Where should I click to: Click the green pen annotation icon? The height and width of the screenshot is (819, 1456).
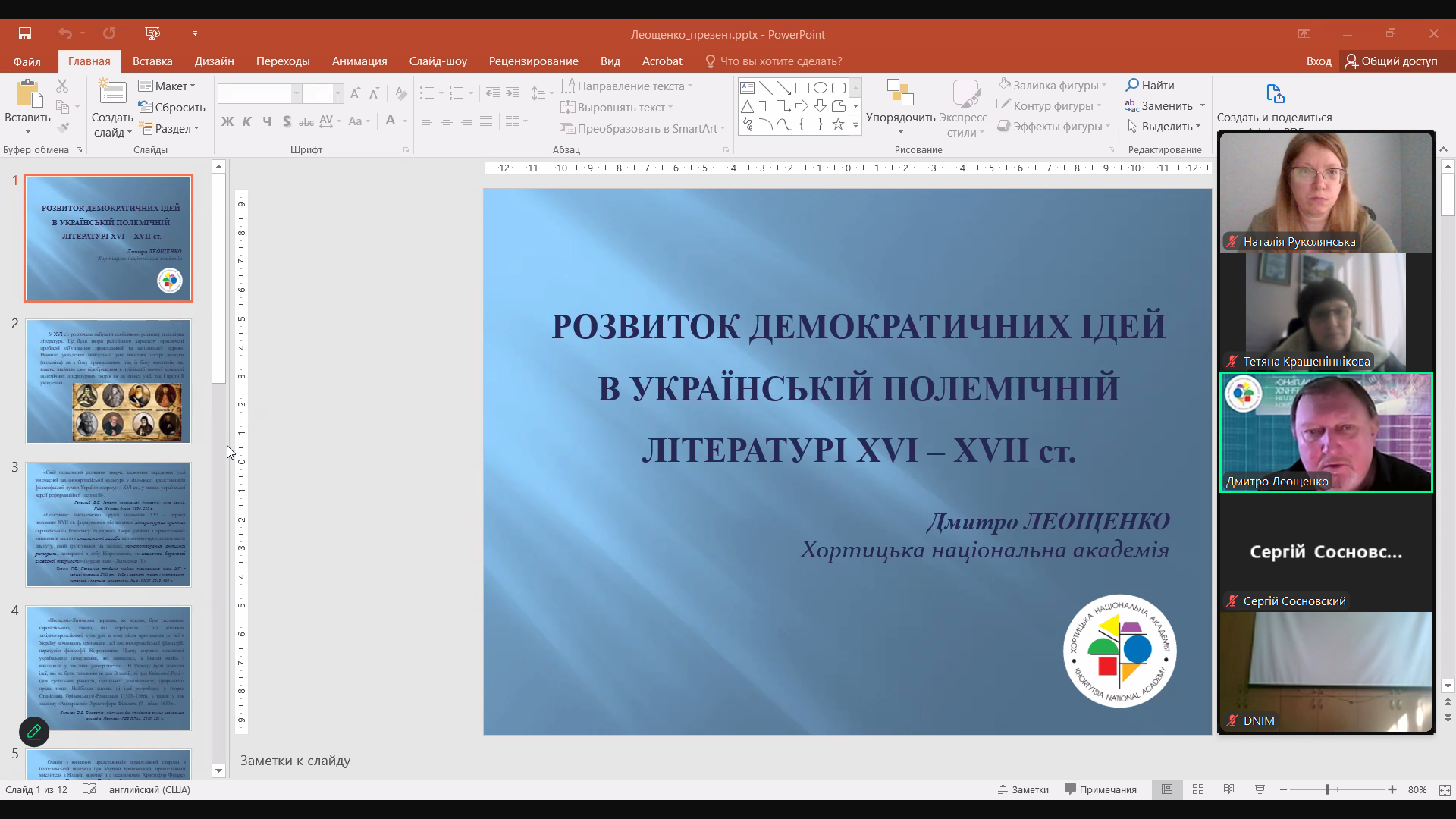coord(34,732)
